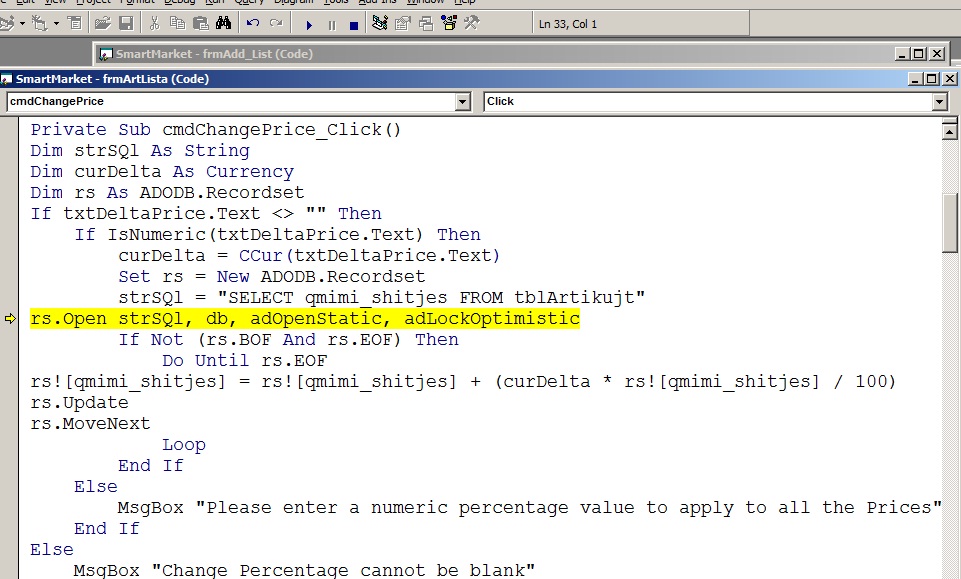Open Find with the binoculars icon
961x579 pixels.
224,24
